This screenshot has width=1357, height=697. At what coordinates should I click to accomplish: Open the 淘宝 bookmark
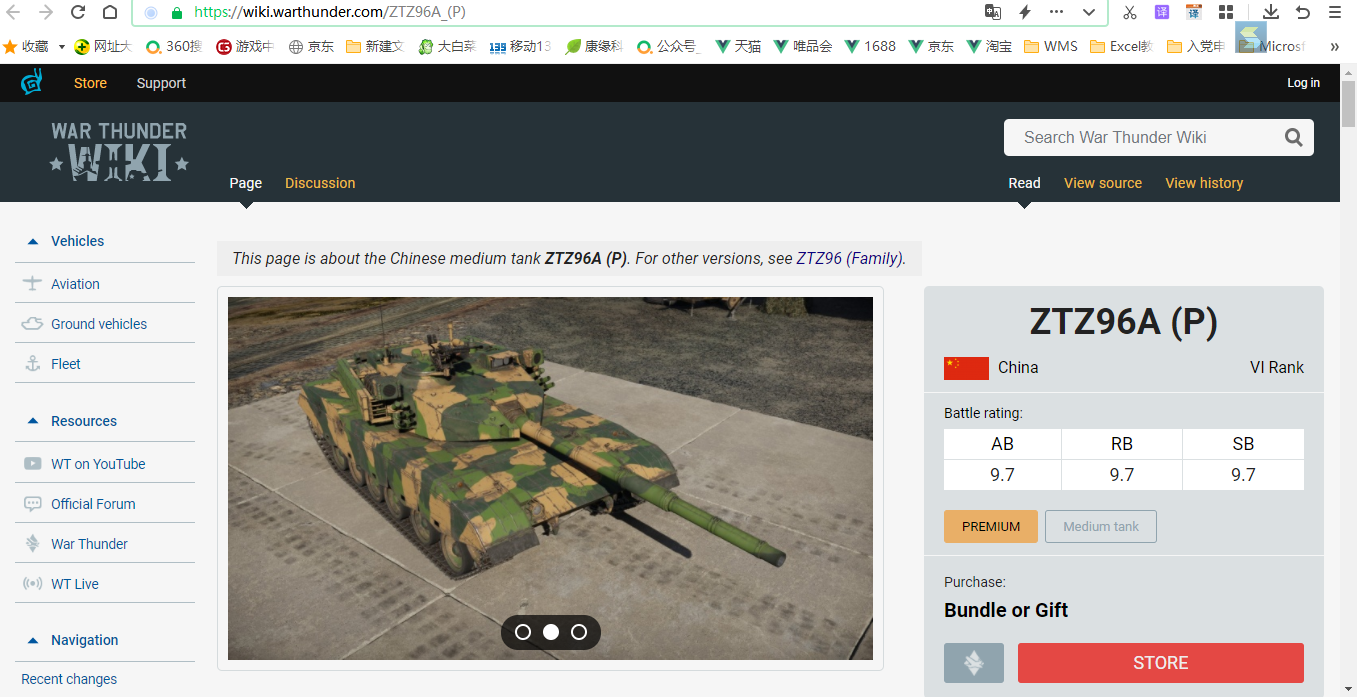(990, 46)
